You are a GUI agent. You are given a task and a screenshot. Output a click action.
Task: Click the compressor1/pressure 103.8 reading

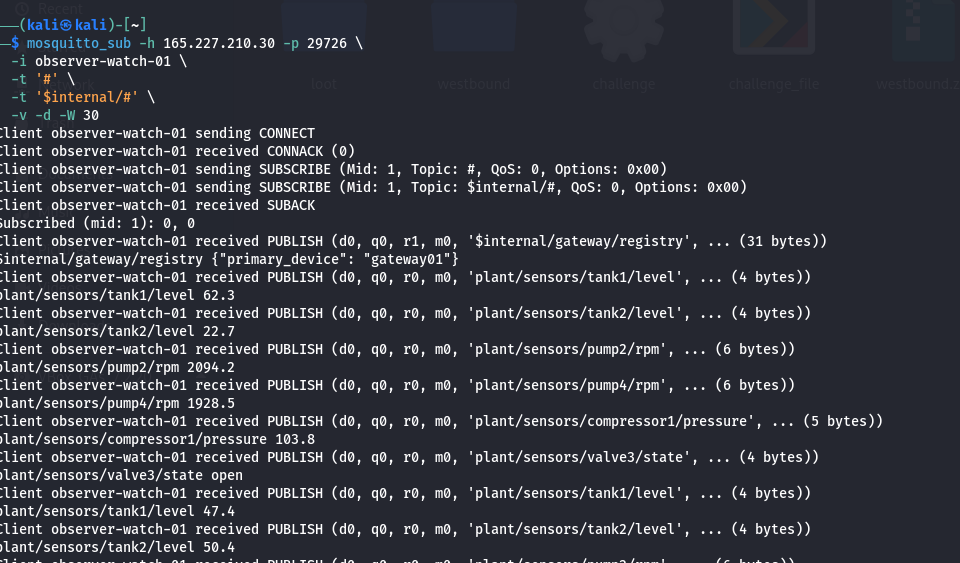pyautogui.click(x=157, y=439)
